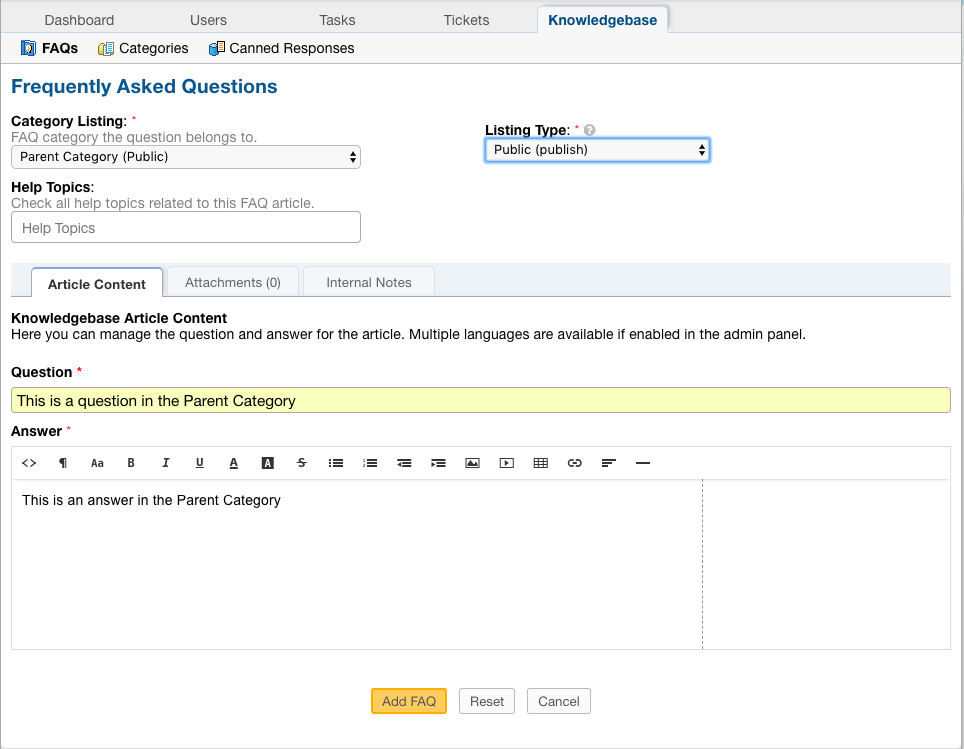This screenshot has width=964, height=749.
Task: Open the Category Listing dropdown
Action: pos(185,157)
